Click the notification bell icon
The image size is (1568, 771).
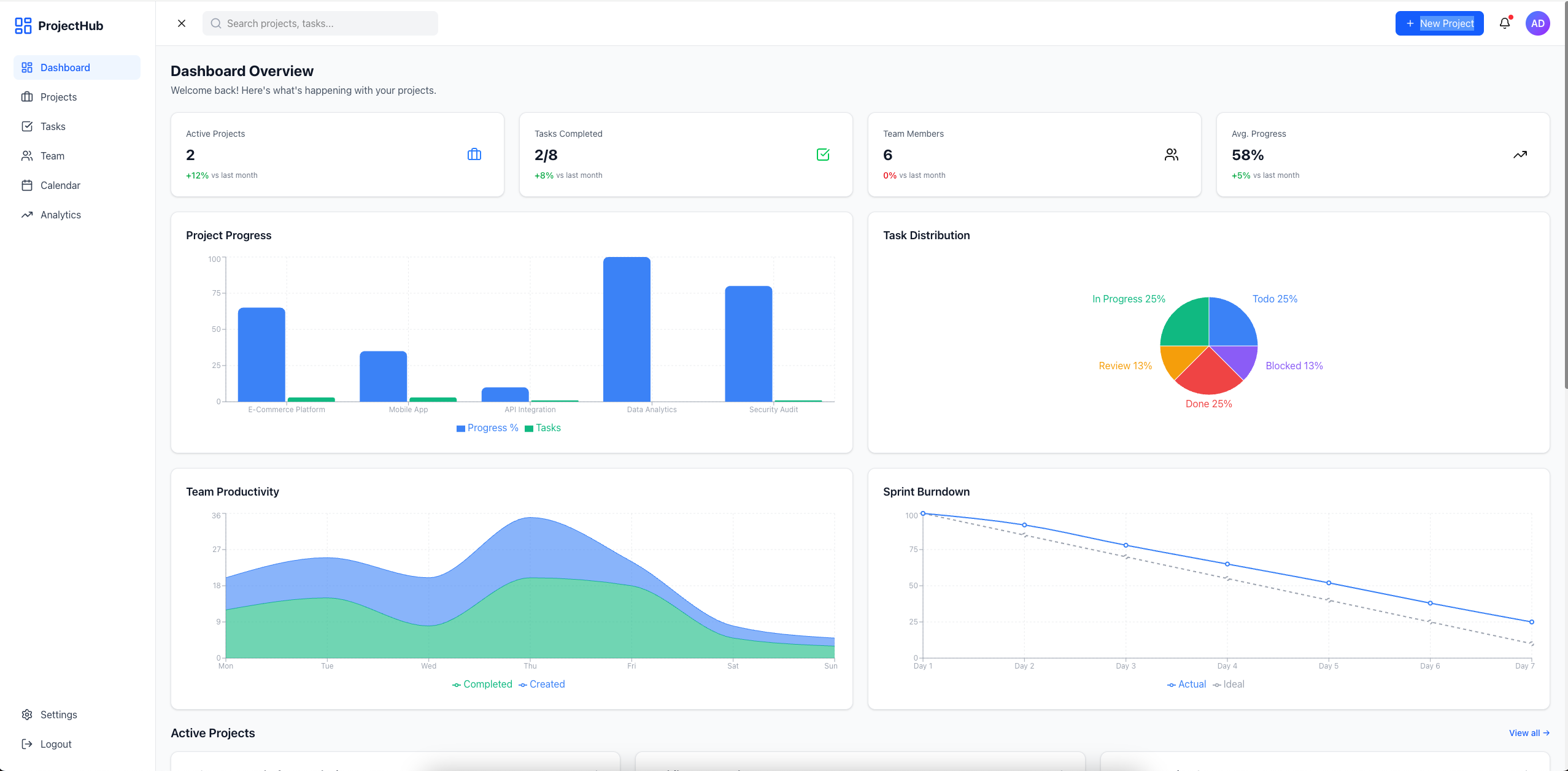click(x=1504, y=23)
